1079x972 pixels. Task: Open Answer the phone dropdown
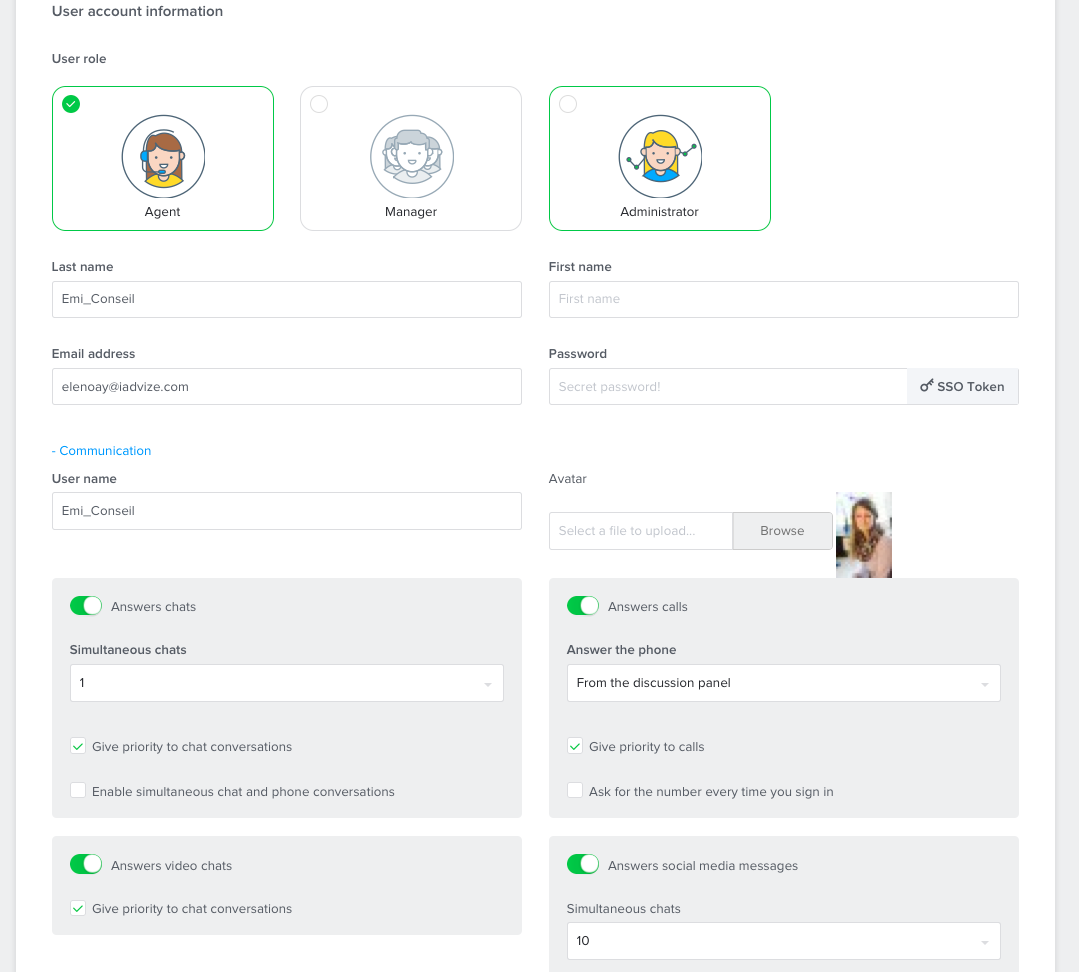tap(784, 683)
